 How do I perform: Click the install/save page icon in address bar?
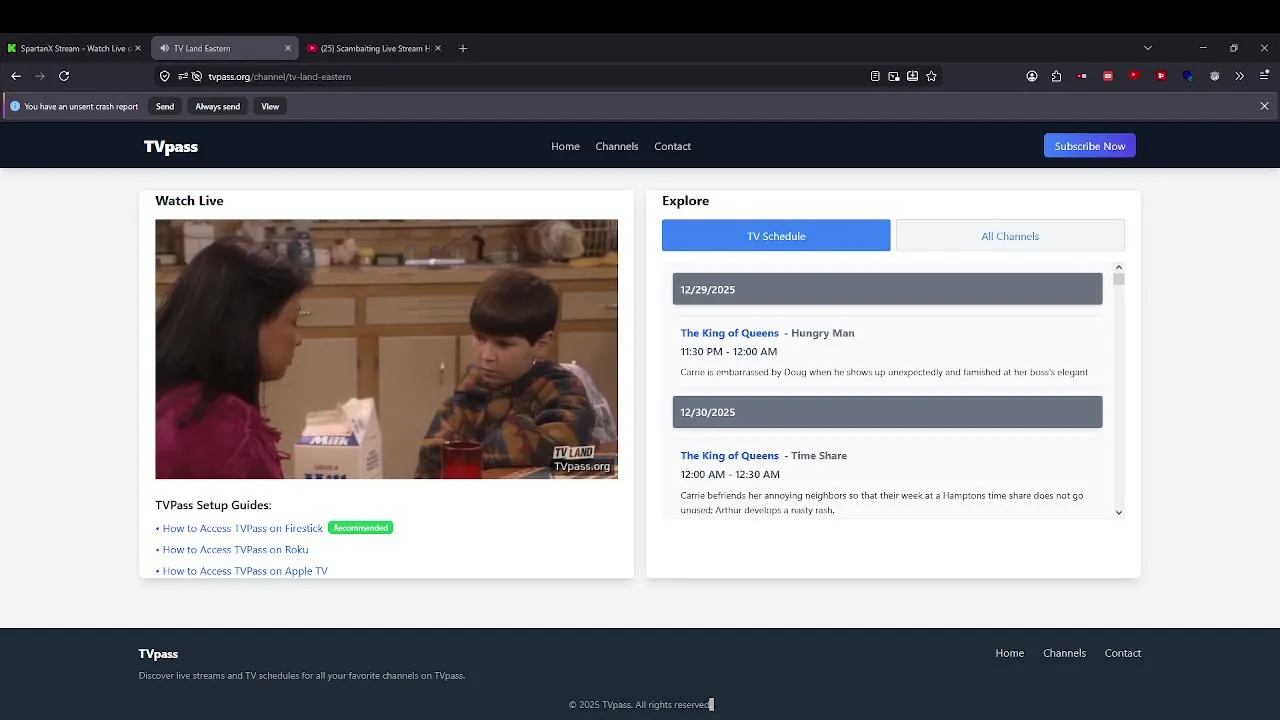click(913, 76)
